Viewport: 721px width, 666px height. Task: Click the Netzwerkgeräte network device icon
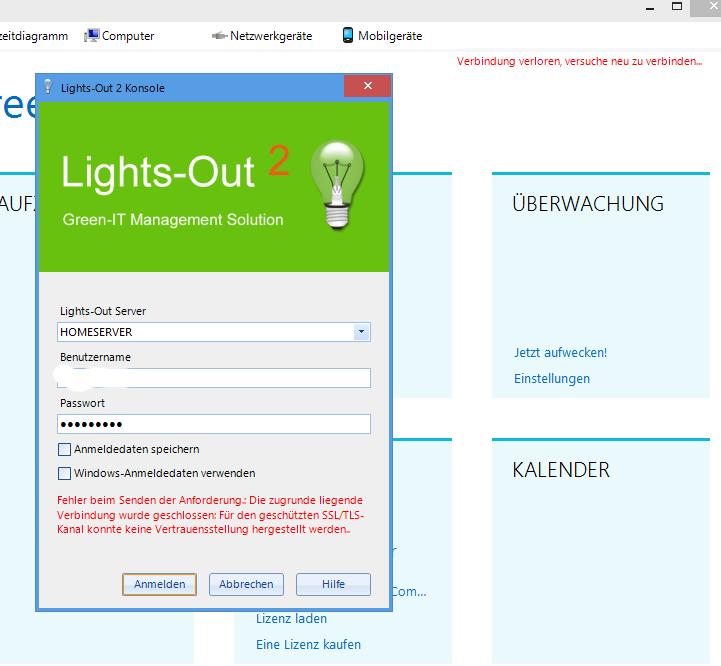click(219, 35)
